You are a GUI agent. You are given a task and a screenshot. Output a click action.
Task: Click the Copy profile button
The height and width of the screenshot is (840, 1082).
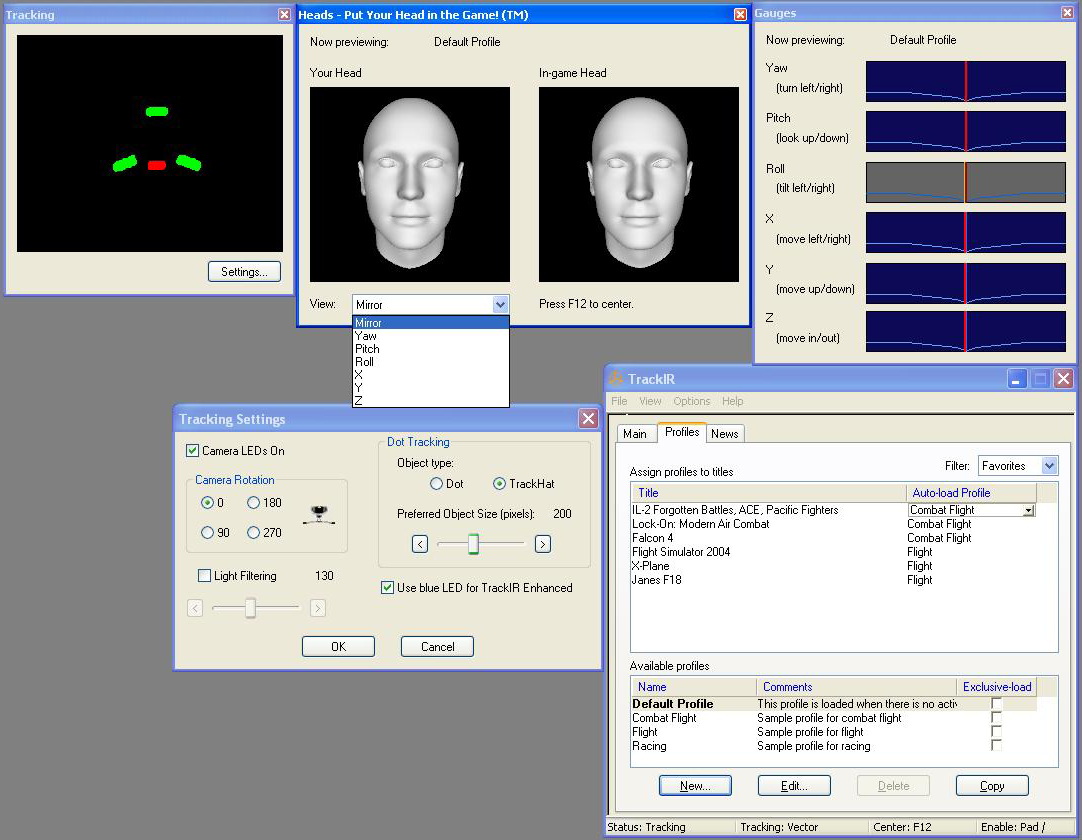click(x=992, y=785)
